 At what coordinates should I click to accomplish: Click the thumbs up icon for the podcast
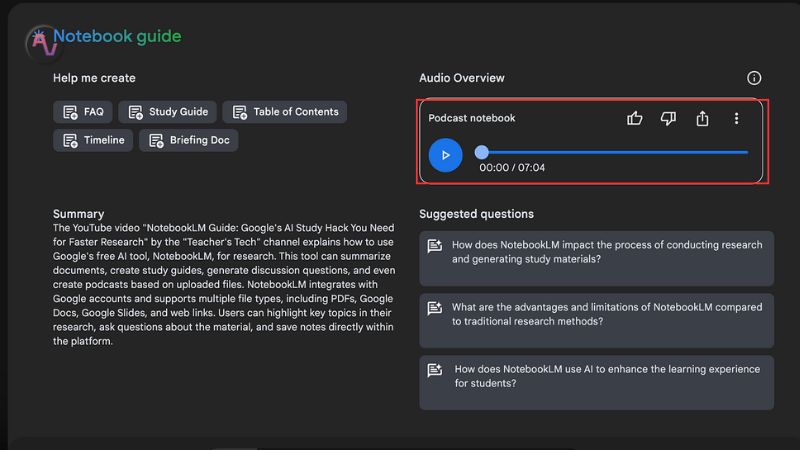coord(634,118)
